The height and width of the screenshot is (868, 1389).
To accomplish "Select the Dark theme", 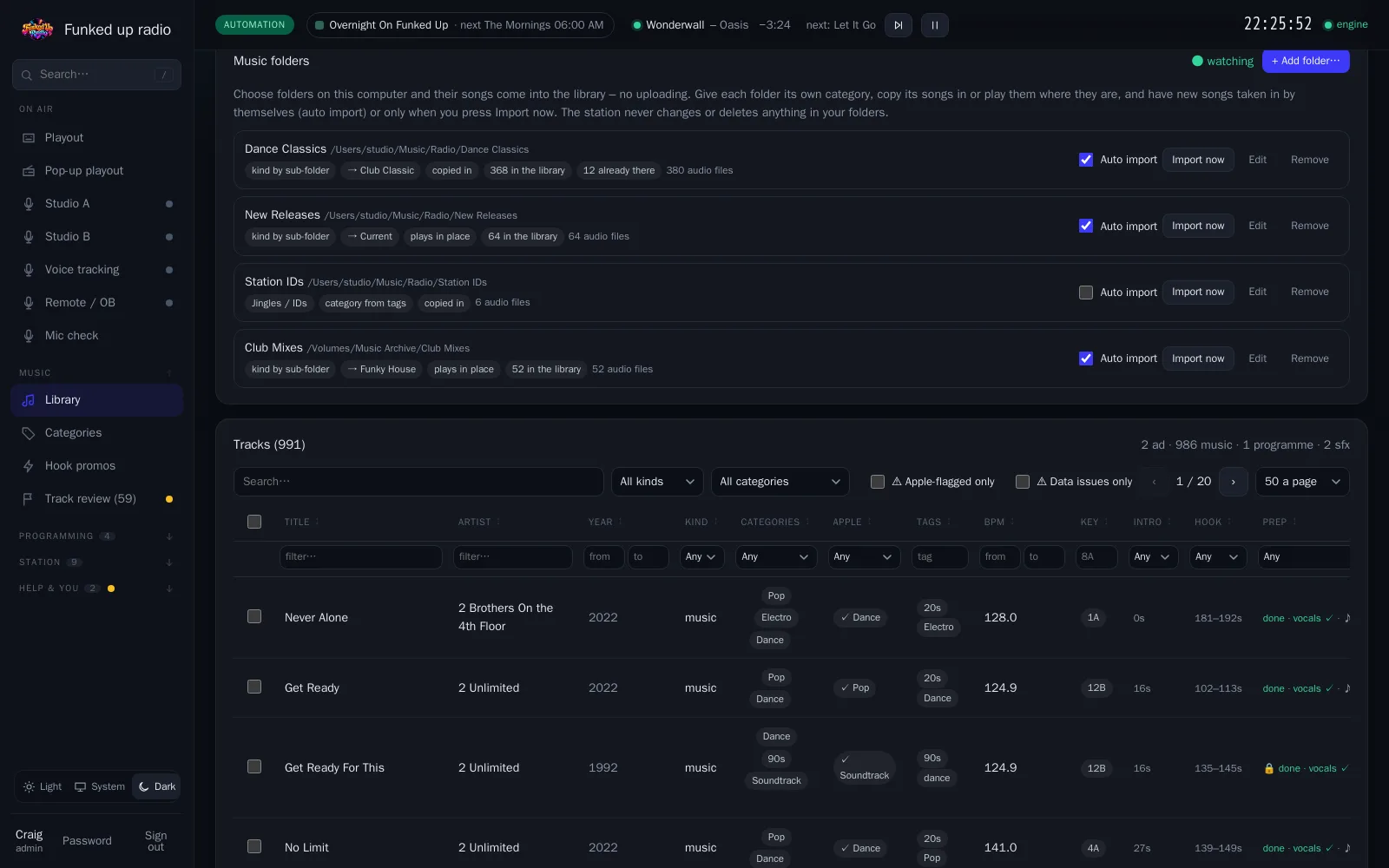I will click(157, 786).
